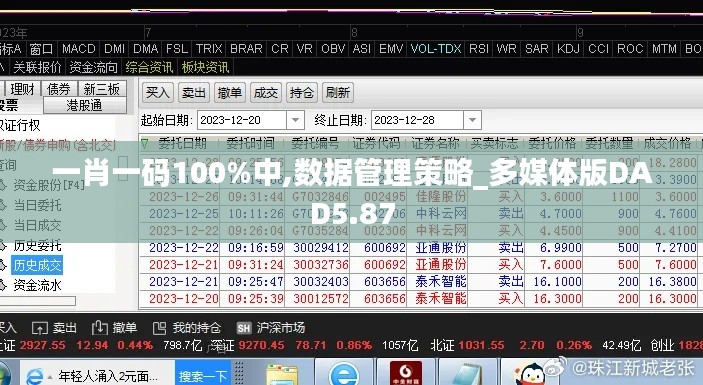
Task: Select the RSI indicator tab
Action: point(478,49)
